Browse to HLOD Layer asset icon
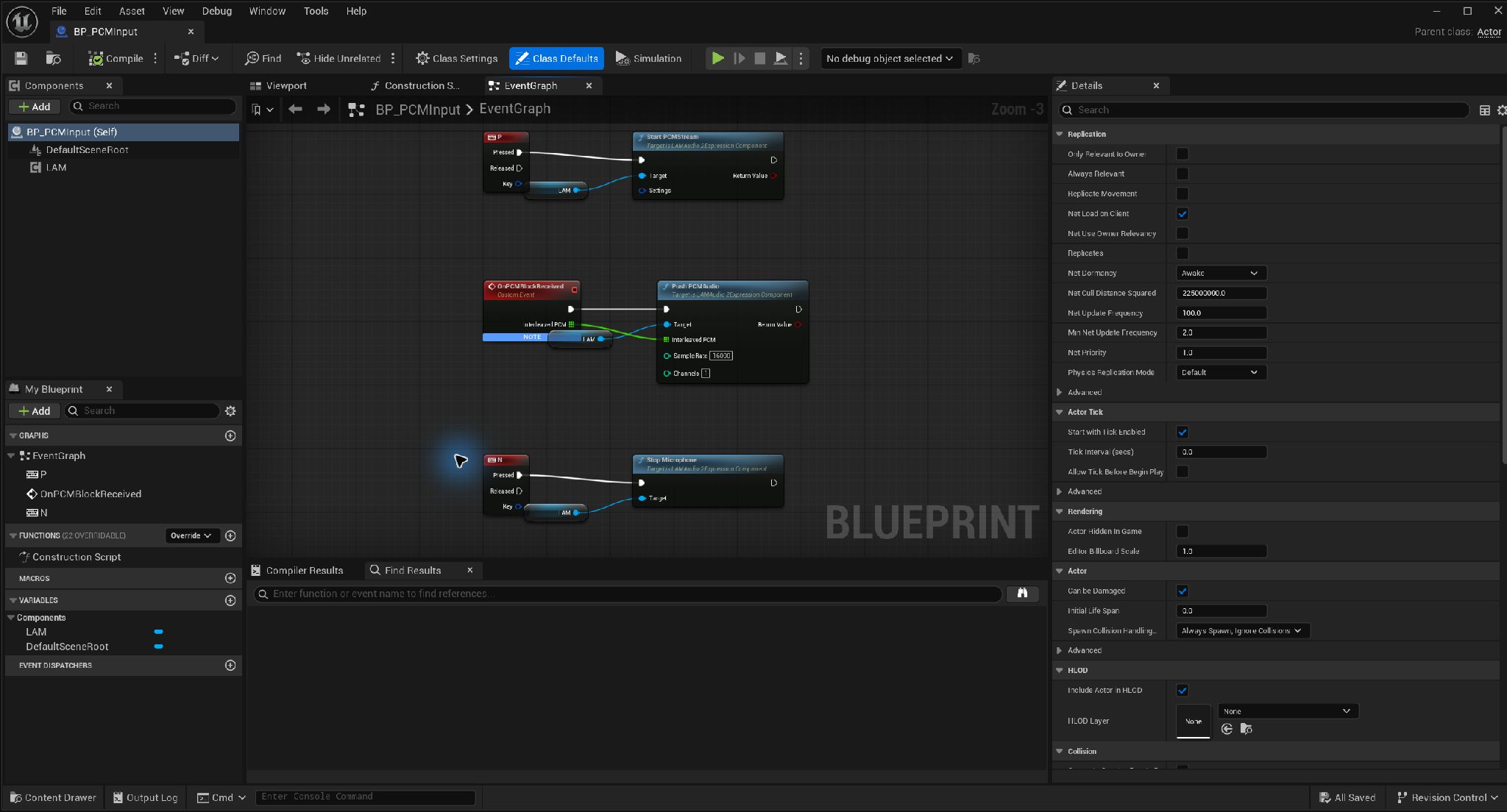The image size is (1507, 812). click(x=1246, y=729)
